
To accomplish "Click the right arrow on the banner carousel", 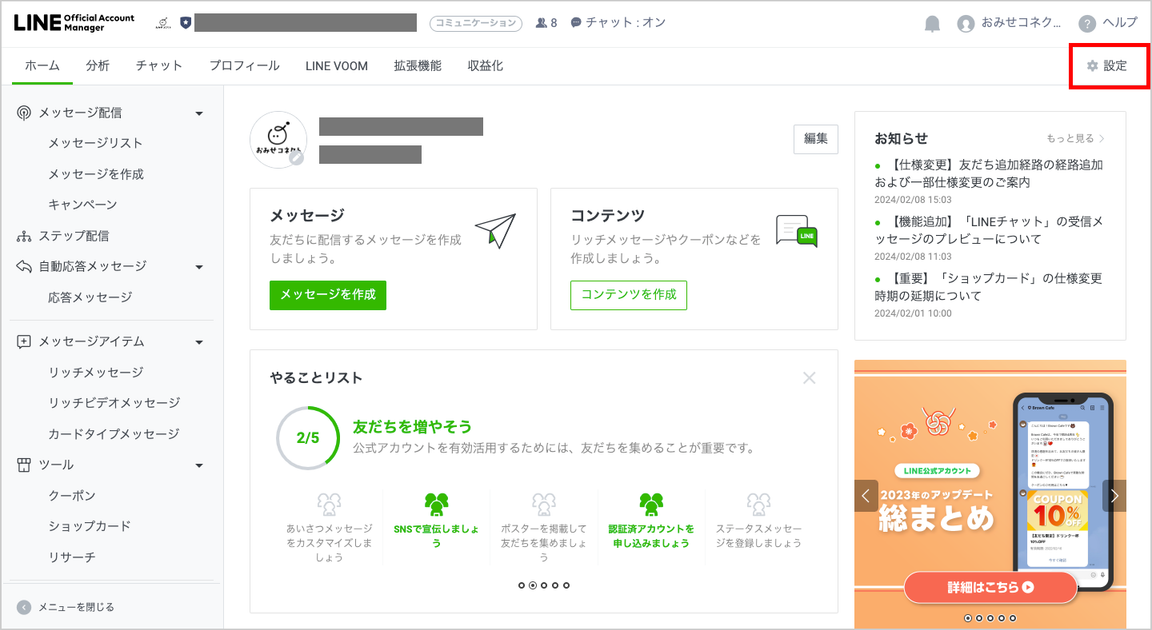I will 1113,495.
